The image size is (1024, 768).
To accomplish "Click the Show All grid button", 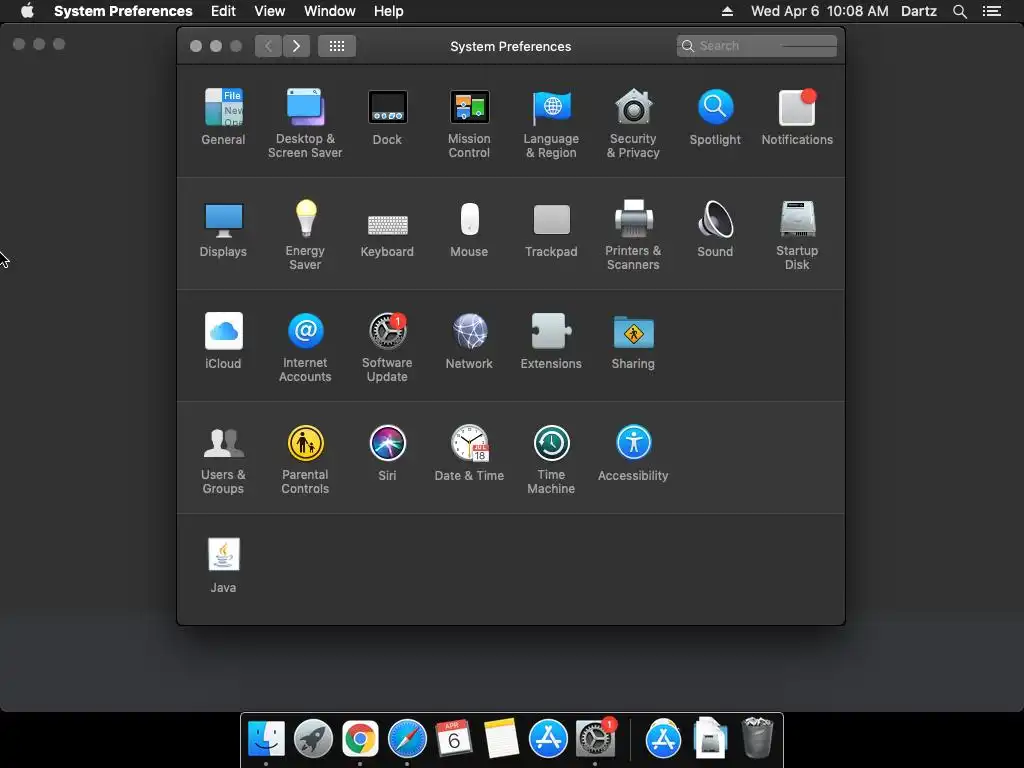I will point(337,46).
